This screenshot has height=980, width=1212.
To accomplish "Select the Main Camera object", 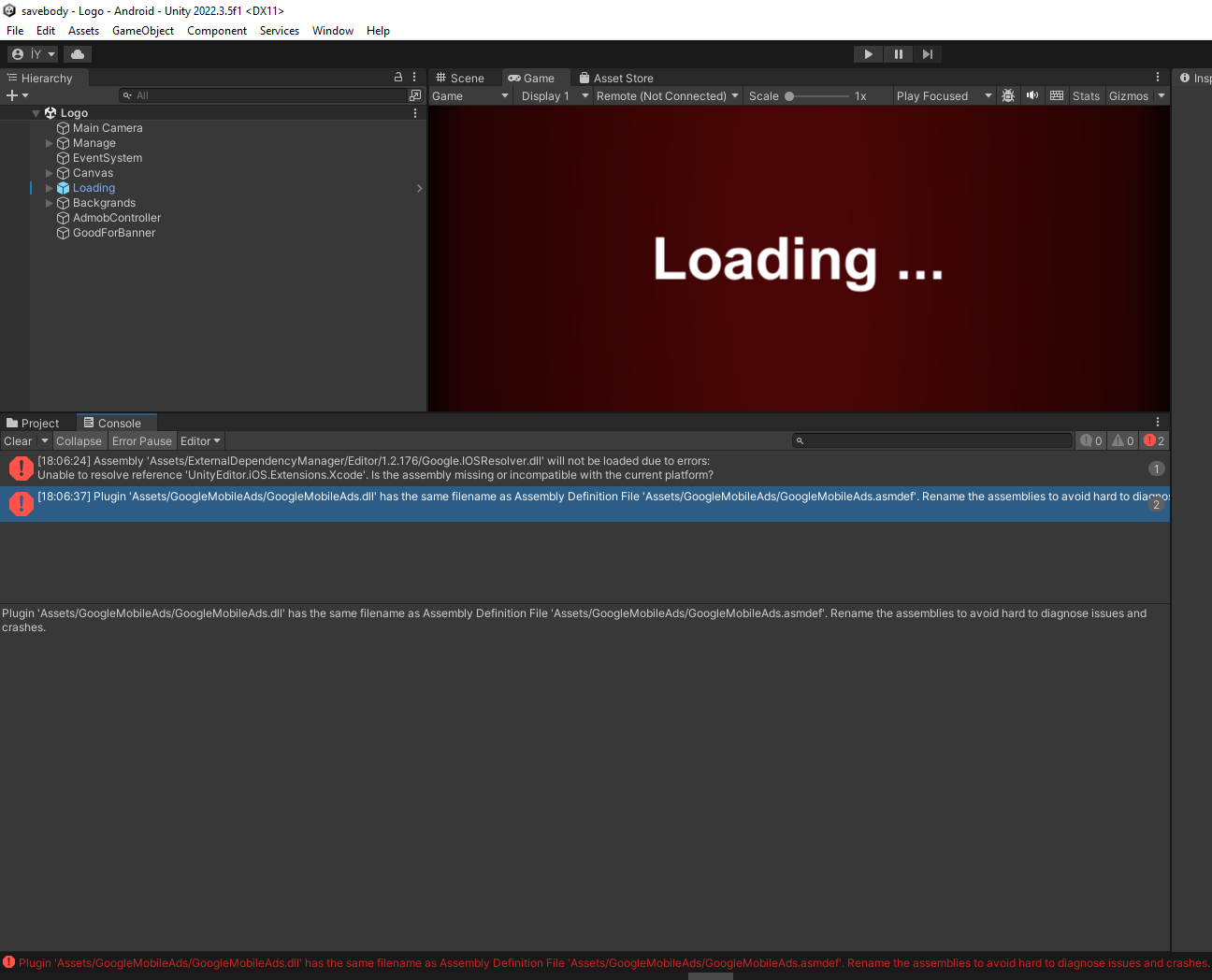I will pos(108,128).
